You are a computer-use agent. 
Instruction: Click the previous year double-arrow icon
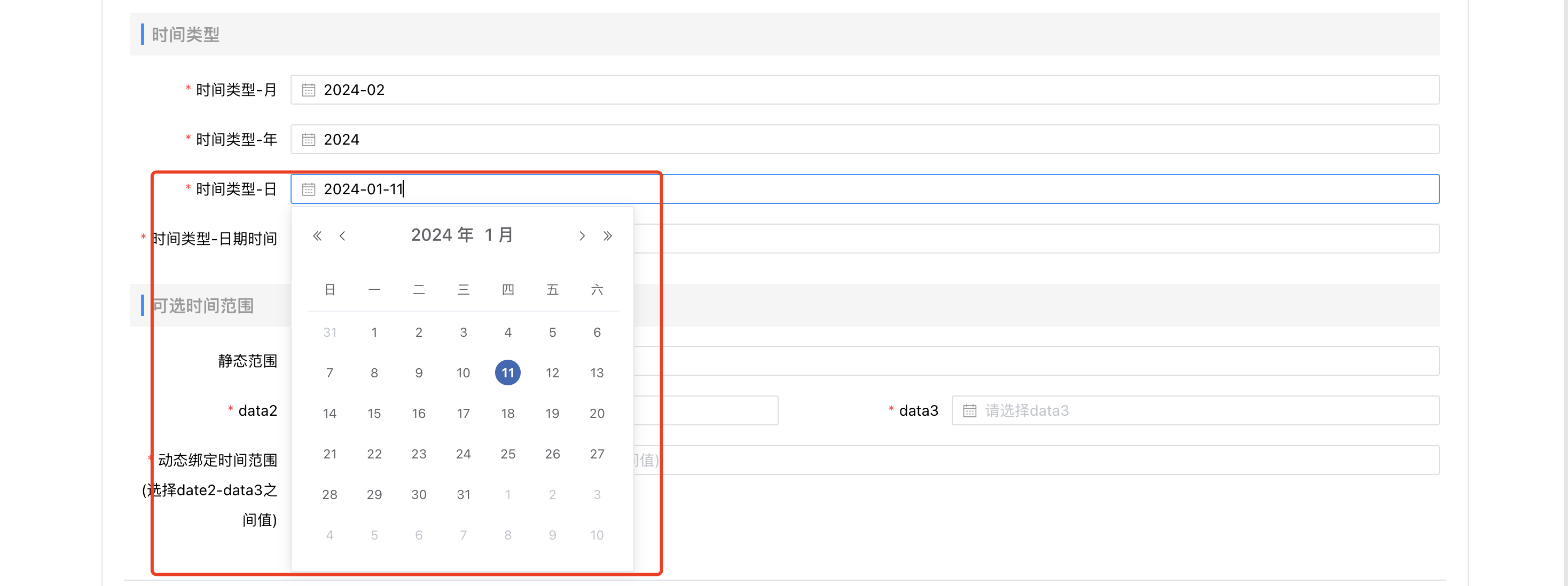317,236
